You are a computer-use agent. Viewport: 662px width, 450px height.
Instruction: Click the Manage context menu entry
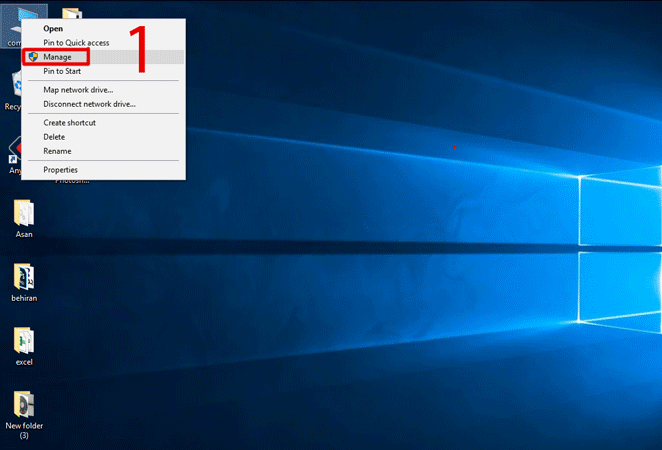pyautogui.click(x=57, y=57)
